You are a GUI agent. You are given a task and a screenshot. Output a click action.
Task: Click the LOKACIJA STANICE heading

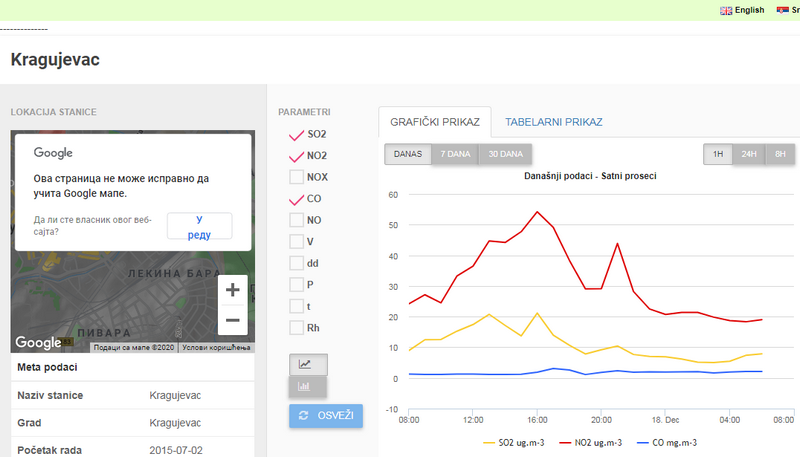[54, 112]
